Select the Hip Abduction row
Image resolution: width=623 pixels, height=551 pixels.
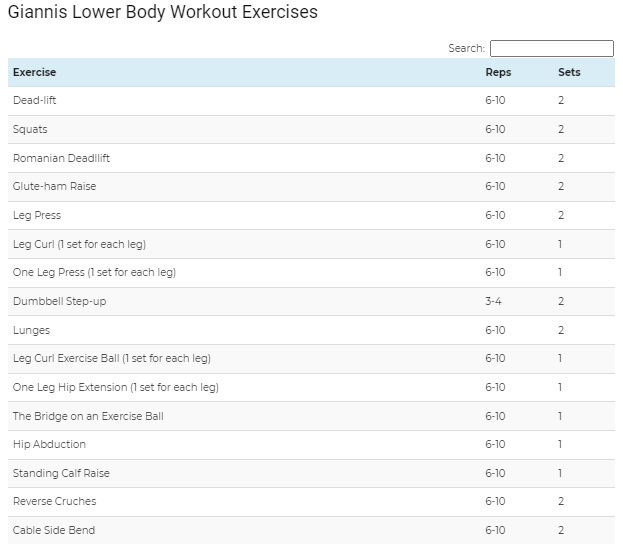tap(311, 445)
